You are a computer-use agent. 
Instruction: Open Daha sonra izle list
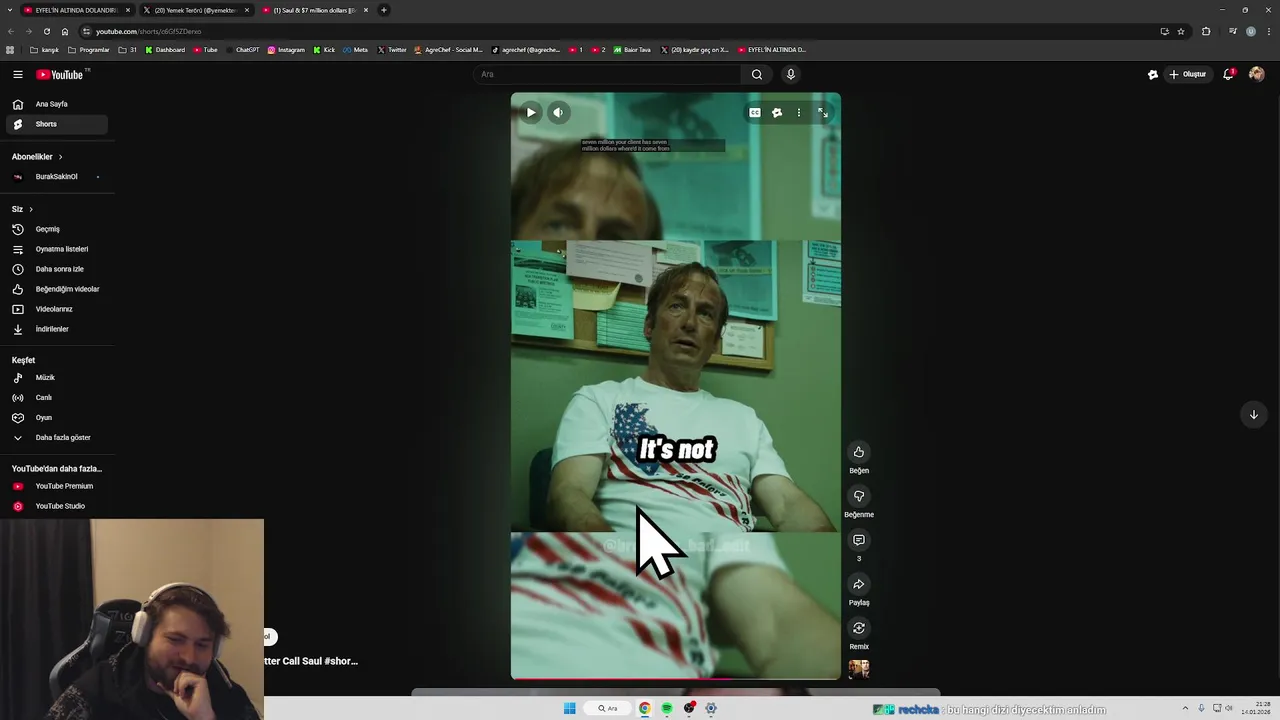pos(57,269)
